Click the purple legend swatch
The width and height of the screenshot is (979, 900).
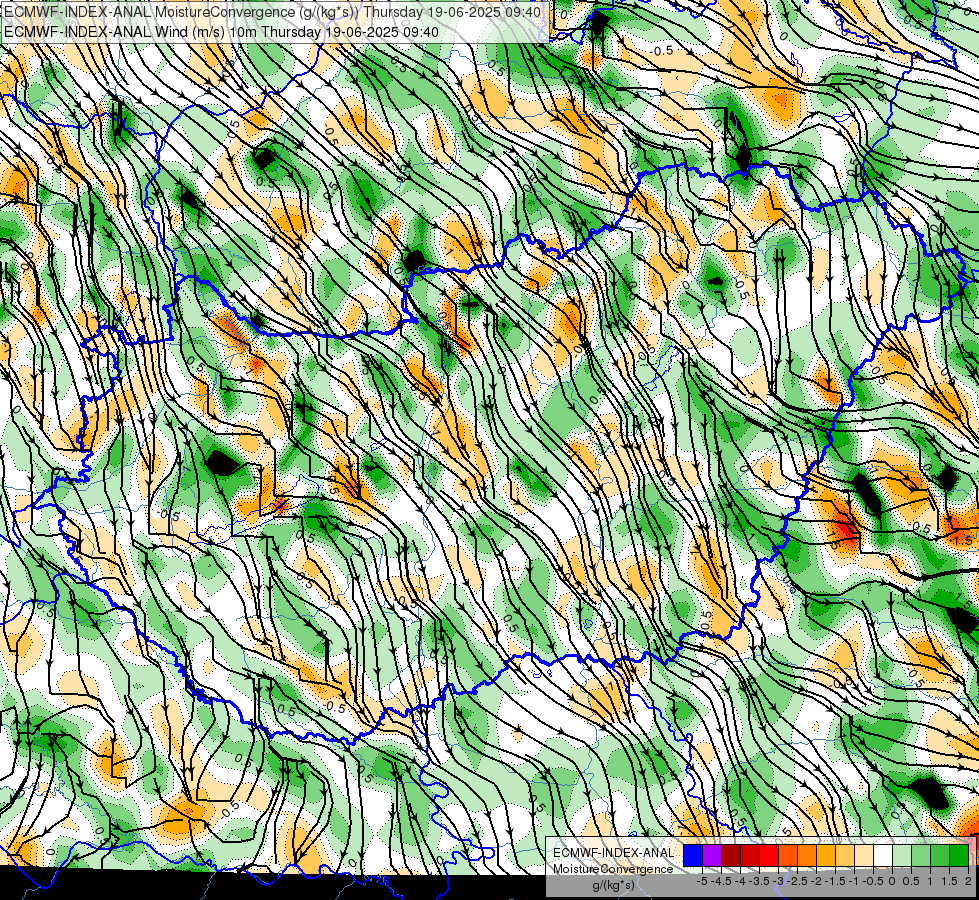tap(712, 855)
